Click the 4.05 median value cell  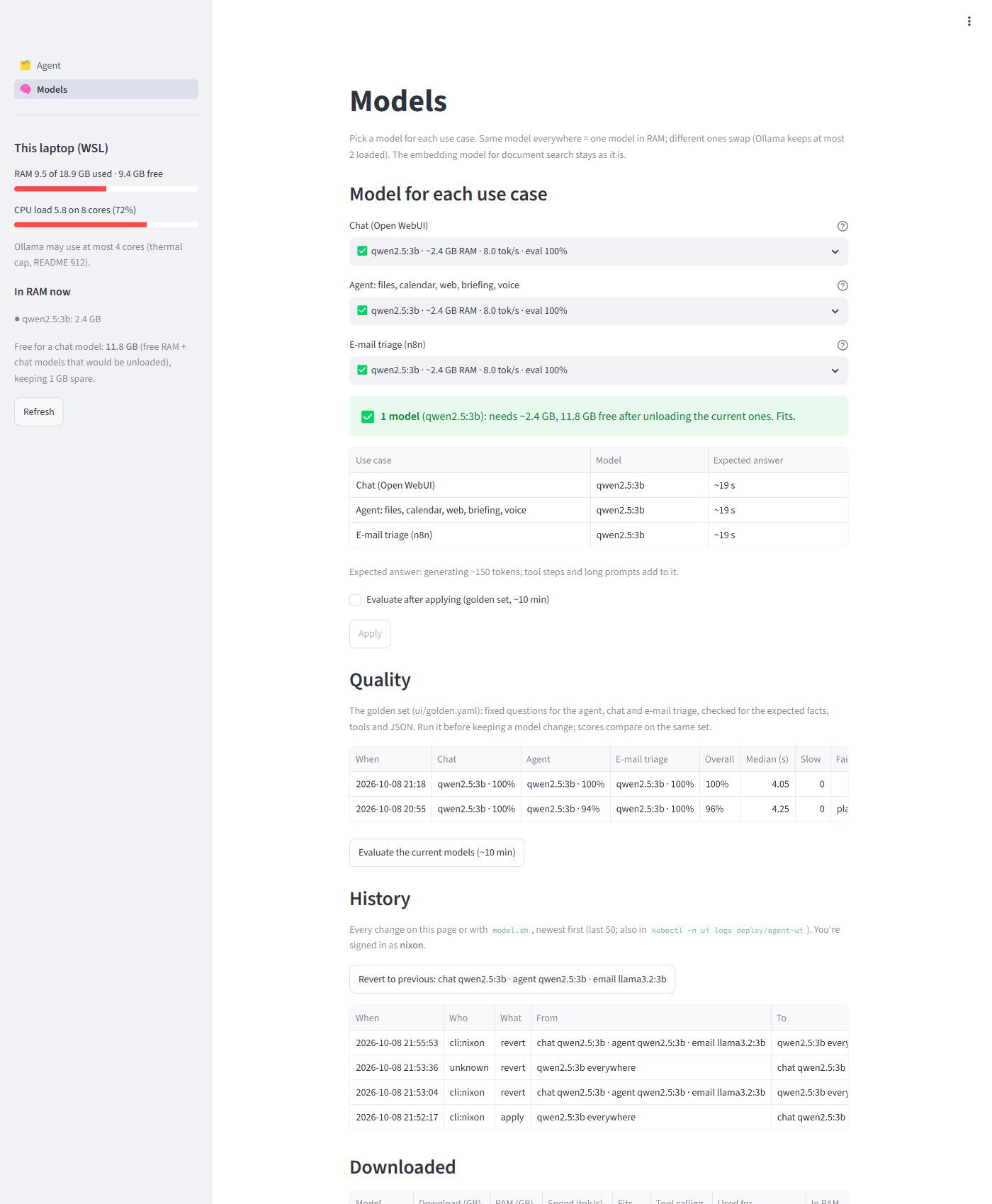[767, 784]
